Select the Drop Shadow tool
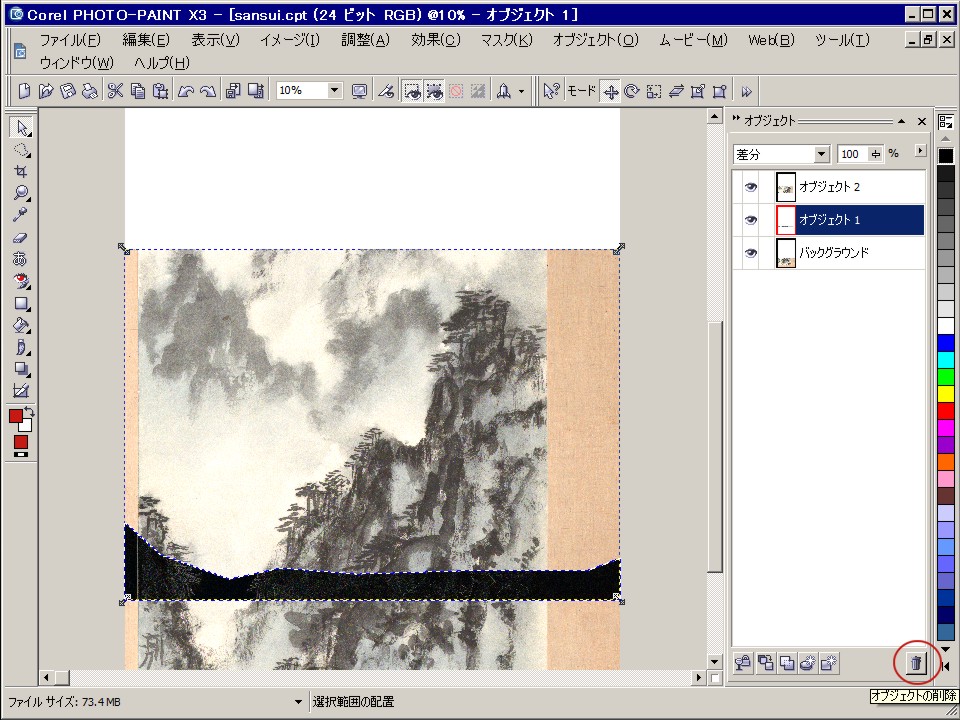The image size is (960, 720). (x=21, y=369)
